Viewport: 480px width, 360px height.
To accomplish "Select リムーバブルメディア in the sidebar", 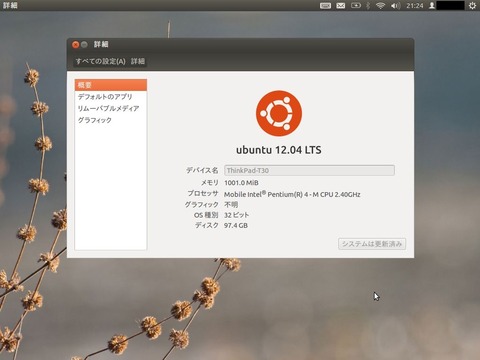I will [x=111, y=108].
